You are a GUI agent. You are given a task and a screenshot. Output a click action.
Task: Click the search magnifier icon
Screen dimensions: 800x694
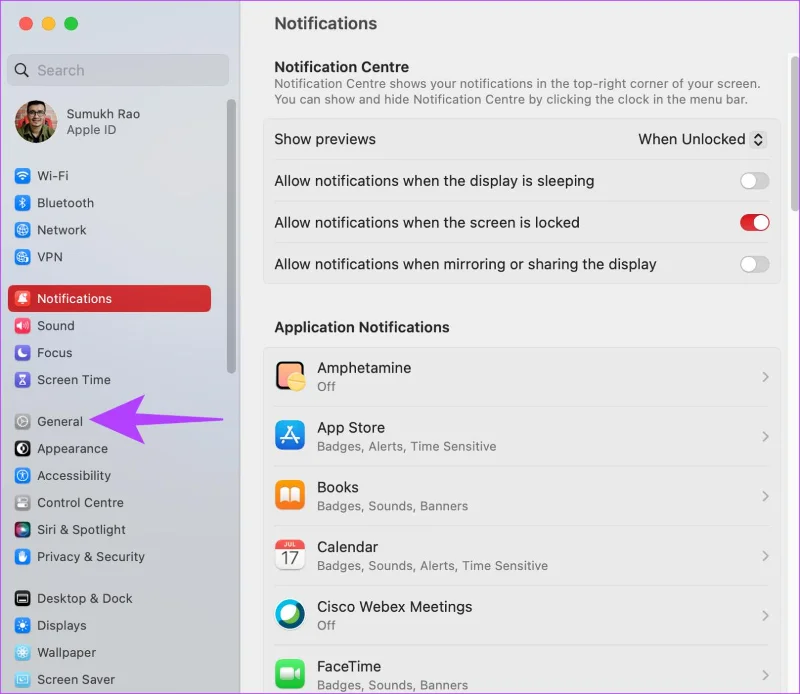(x=21, y=70)
